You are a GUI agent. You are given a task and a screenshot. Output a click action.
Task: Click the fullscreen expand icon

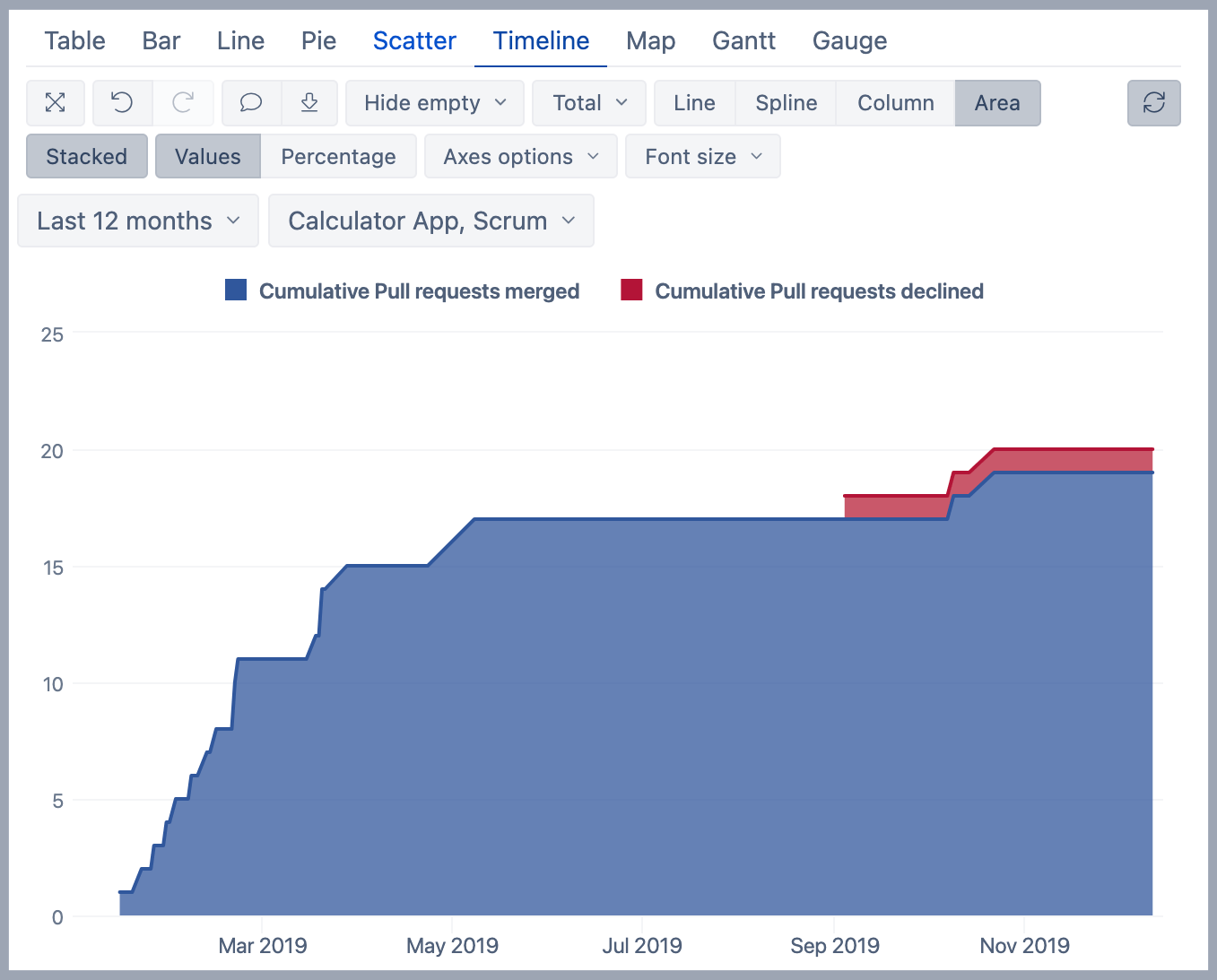click(56, 103)
